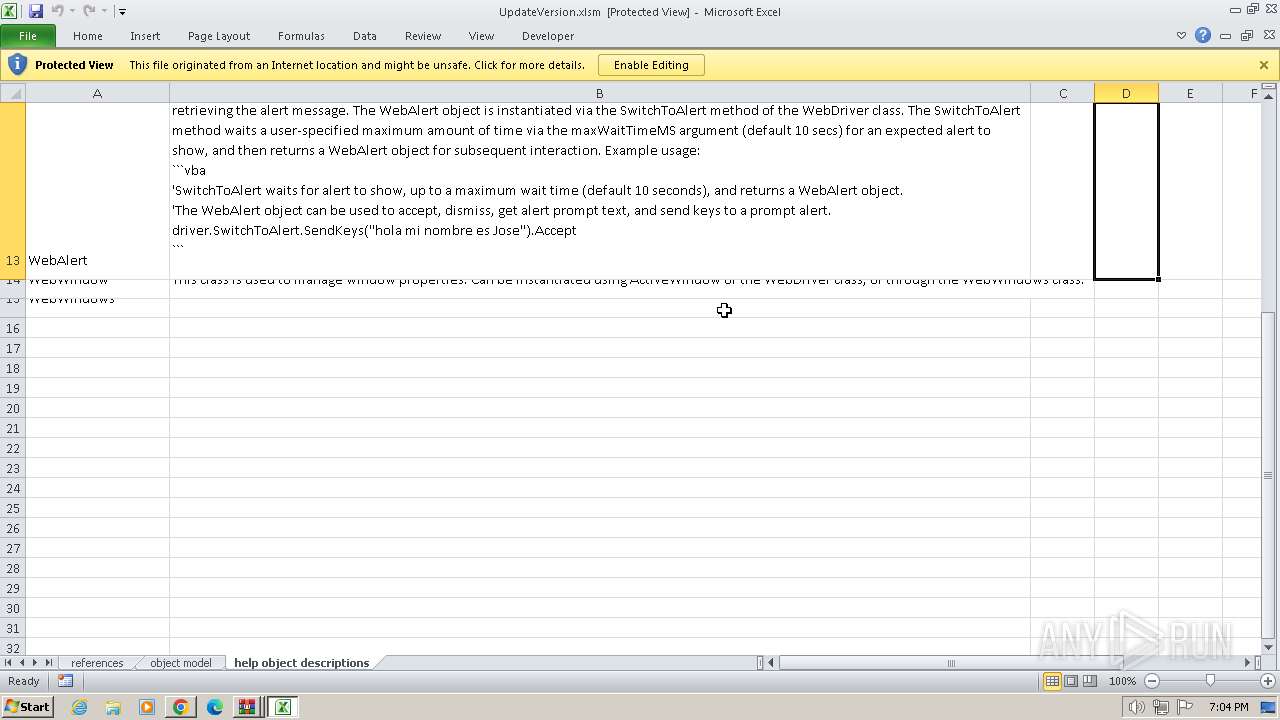This screenshot has height=720, width=1280.
Task: Click the zoom slider handle
Action: 1210,681
